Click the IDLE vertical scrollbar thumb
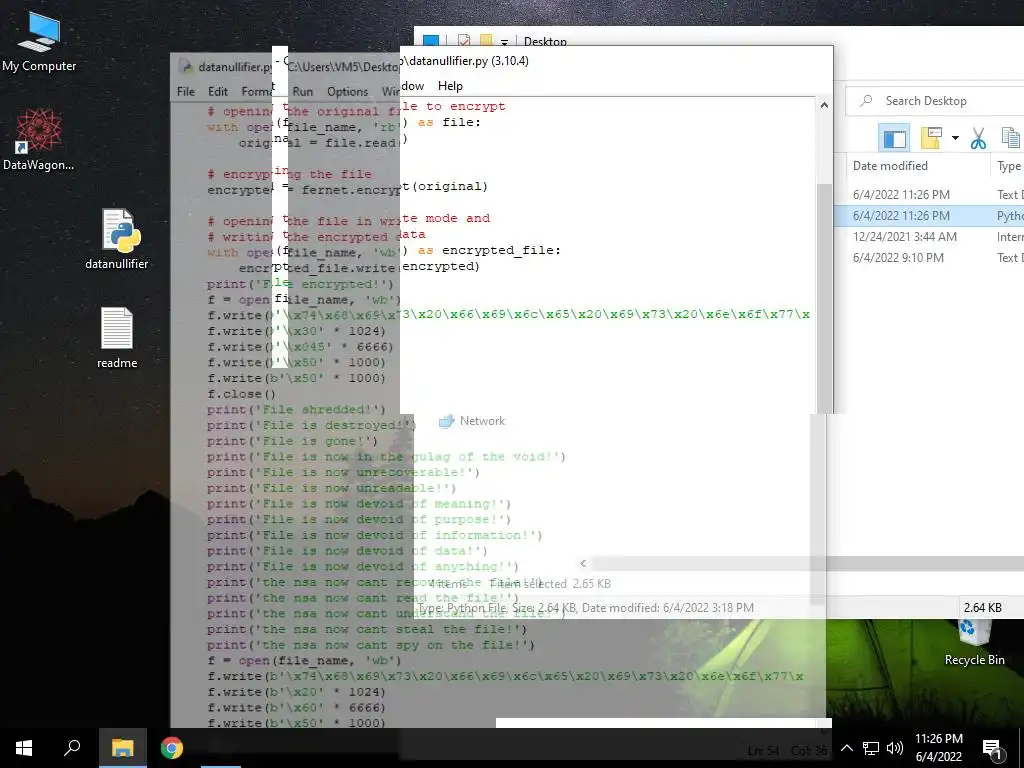This screenshot has height=768, width=1024. click(824, 297)
